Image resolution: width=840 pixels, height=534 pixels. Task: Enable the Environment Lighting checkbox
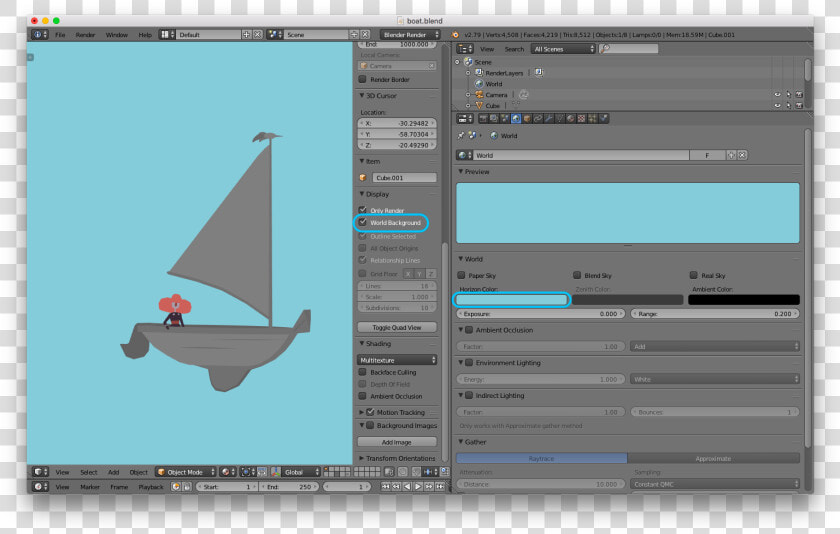click(469, 363)
